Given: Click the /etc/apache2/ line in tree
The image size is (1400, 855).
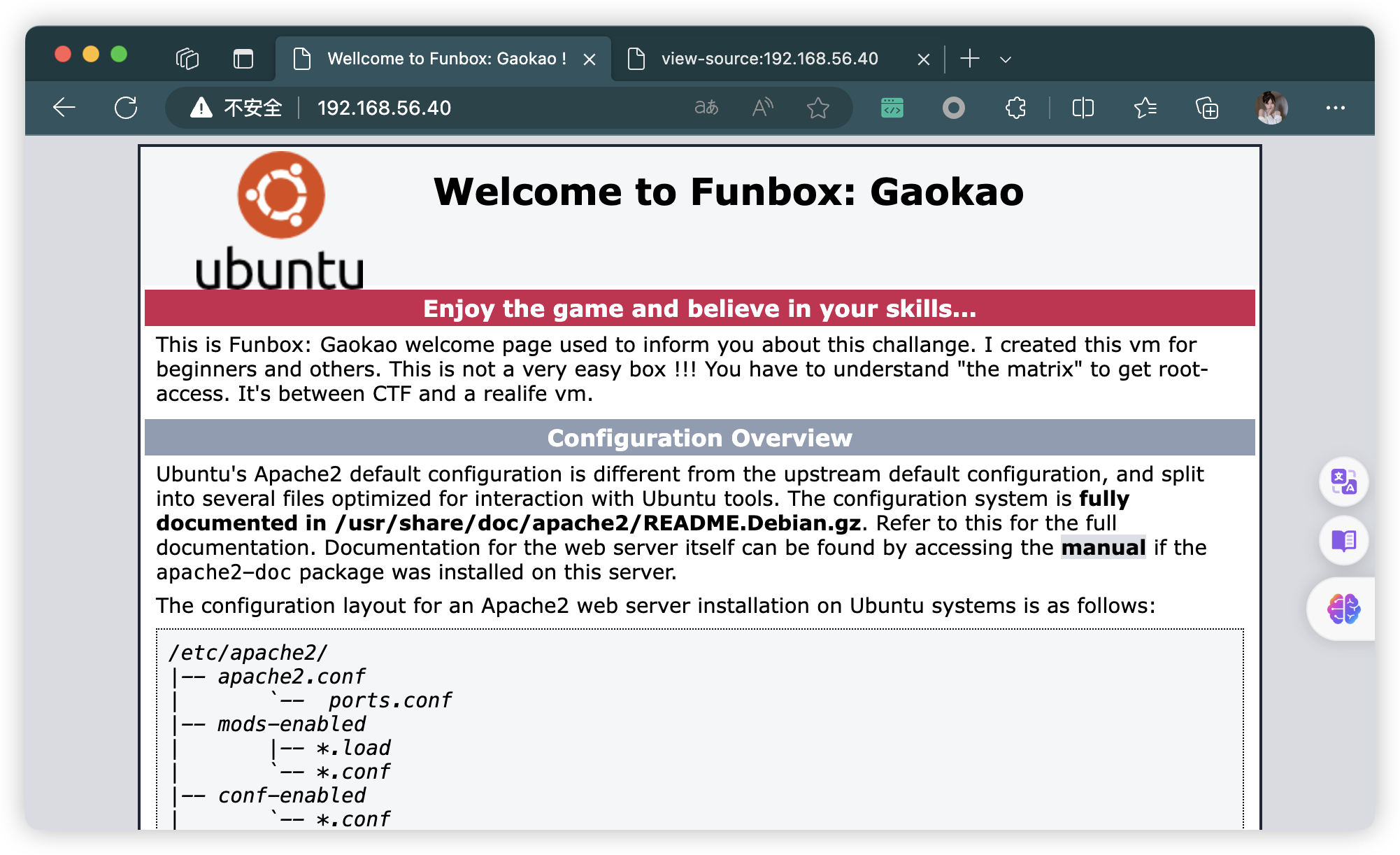Looking at the screenshot, I should click(x=248, y=653).
